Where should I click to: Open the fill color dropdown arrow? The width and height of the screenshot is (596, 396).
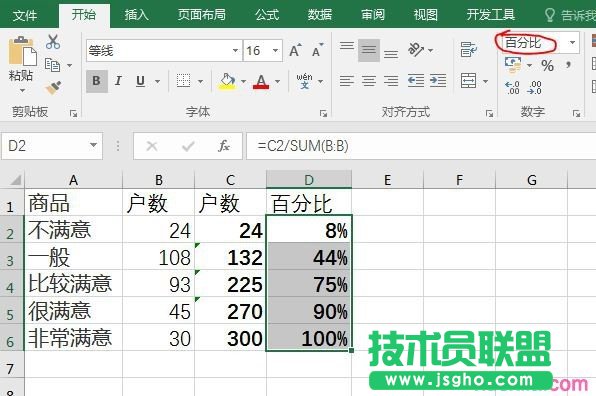(x=243, y=81)
